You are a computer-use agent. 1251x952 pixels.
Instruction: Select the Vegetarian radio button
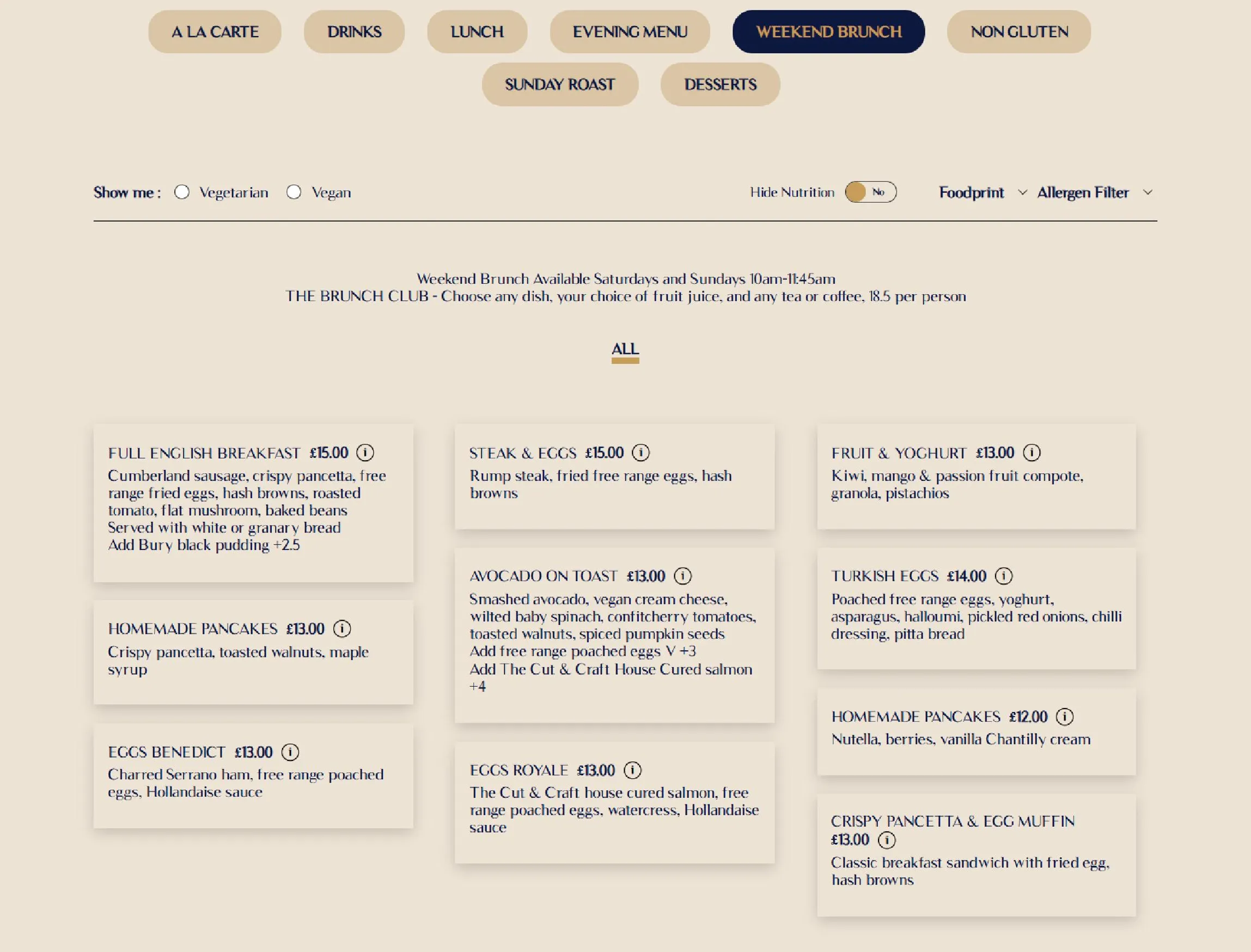(182, 192)
